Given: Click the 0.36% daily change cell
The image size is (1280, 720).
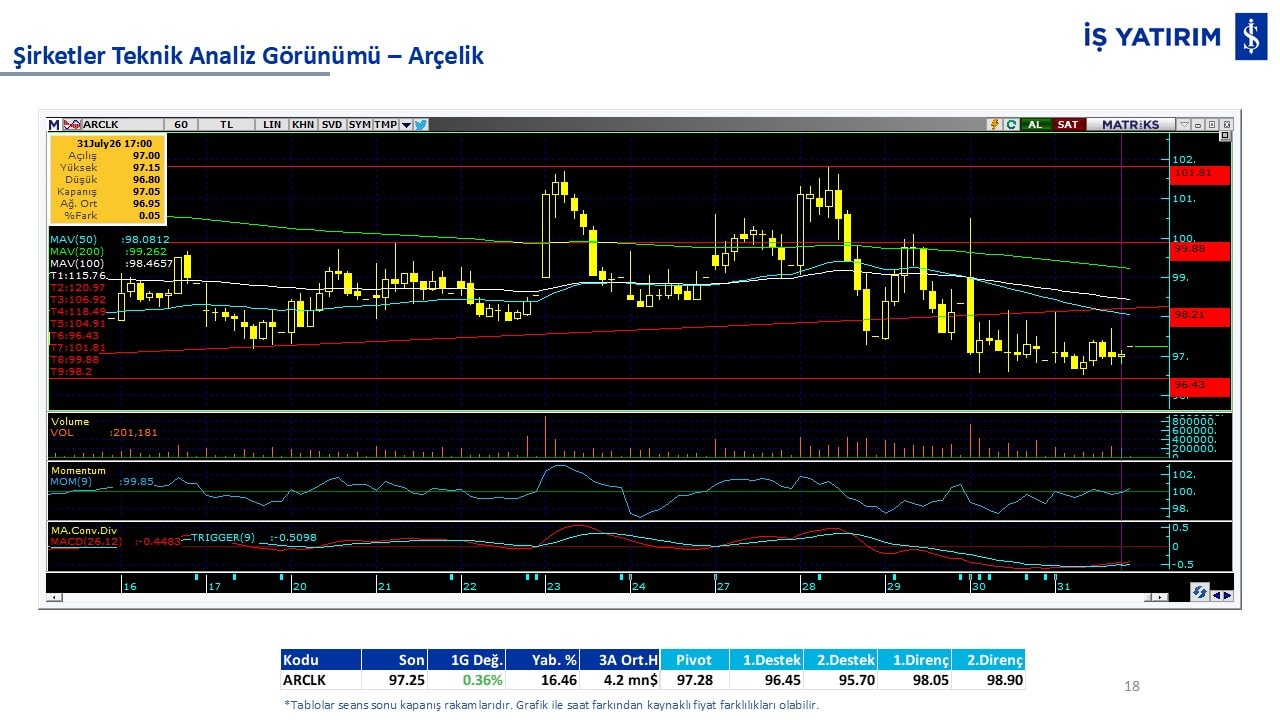Looking at the screenshot, I should point(467,680).
